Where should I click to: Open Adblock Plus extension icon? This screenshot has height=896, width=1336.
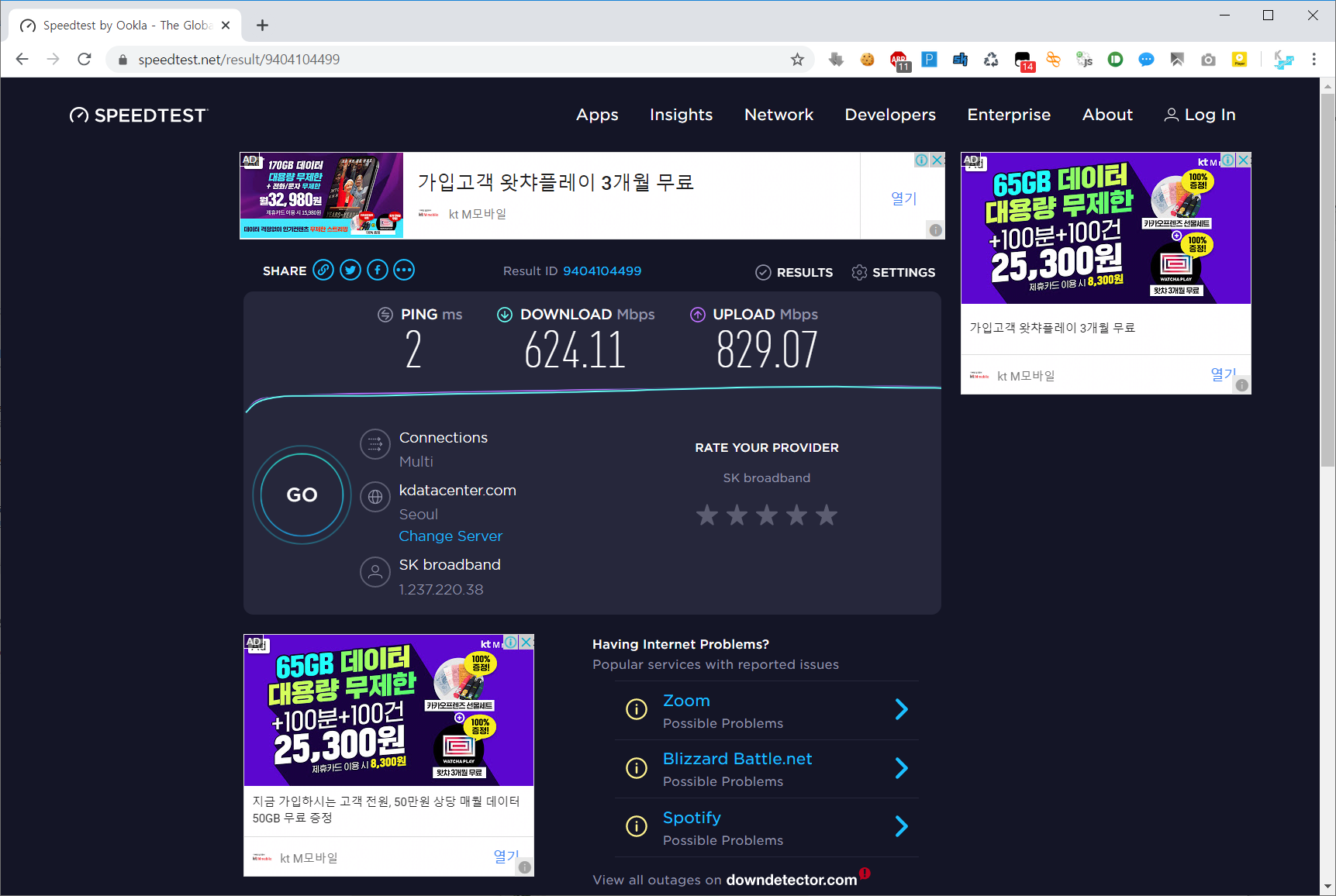point(899,60)
